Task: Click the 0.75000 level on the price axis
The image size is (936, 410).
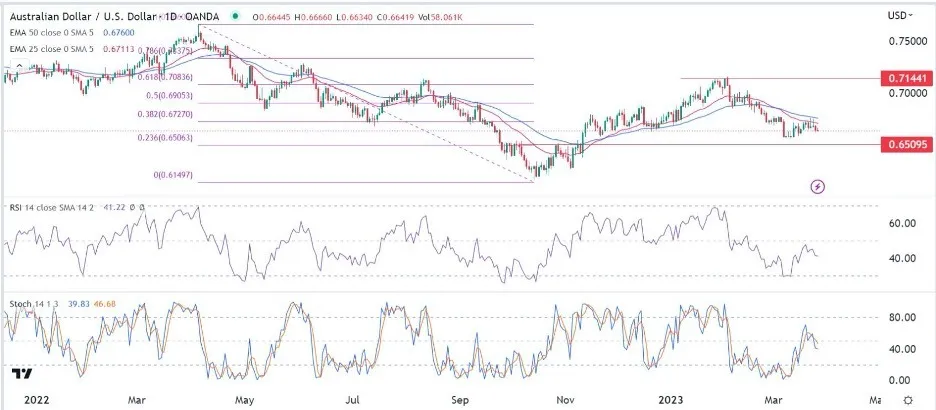Action: [x=907, y=42]
